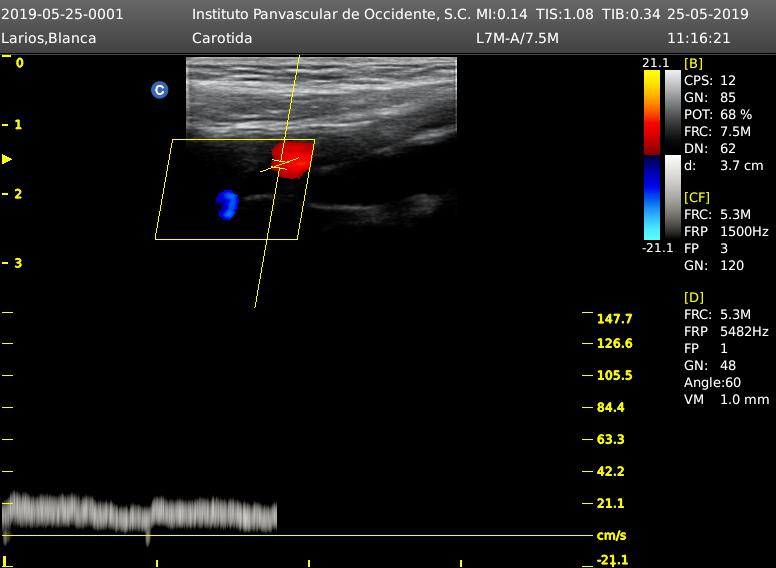Click the GN: 120 color gain value
This screenshot has width=776, height=568.
[x=714, y=266]
